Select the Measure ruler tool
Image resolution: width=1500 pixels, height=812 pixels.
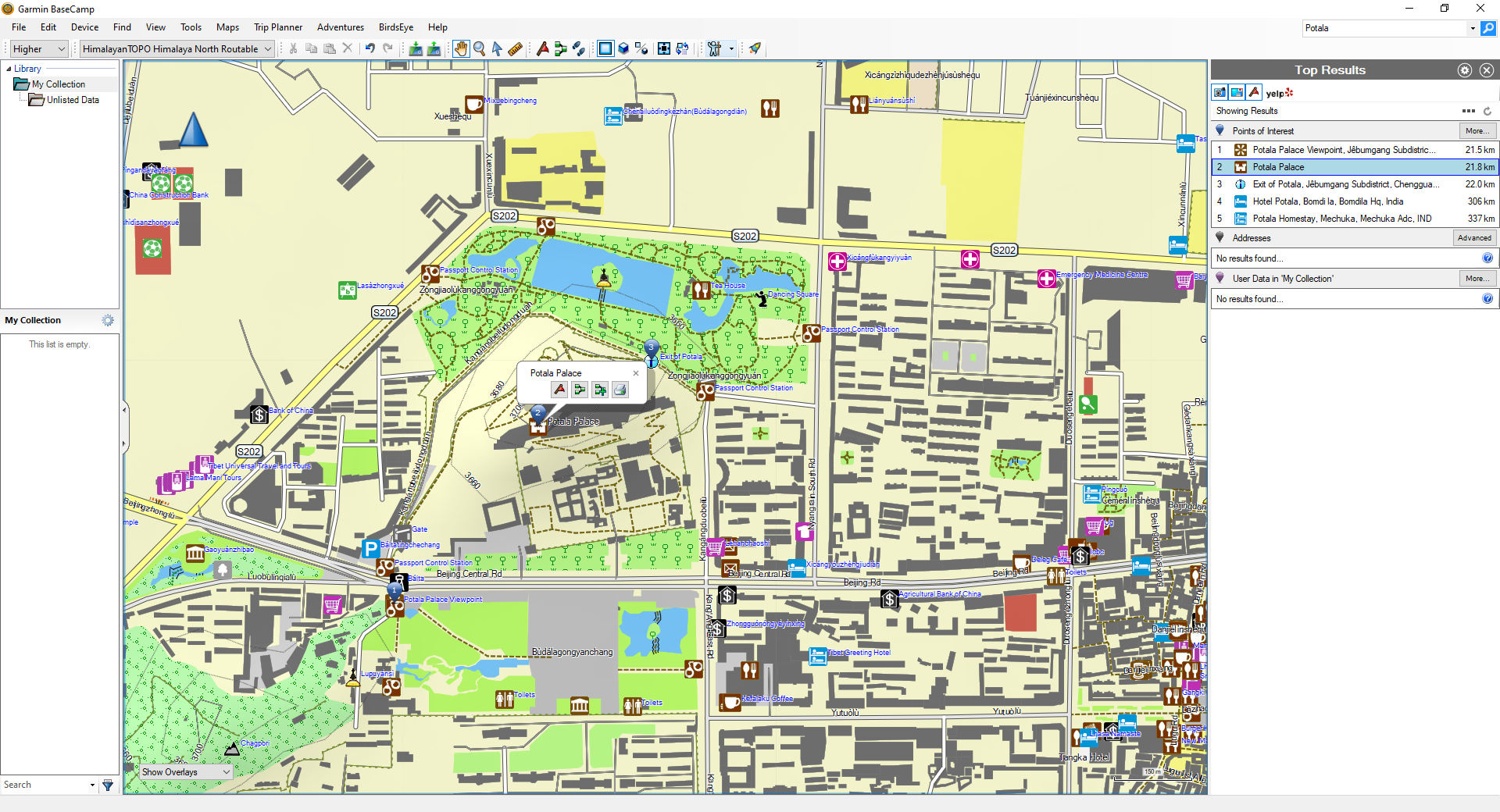coord(515,48)
